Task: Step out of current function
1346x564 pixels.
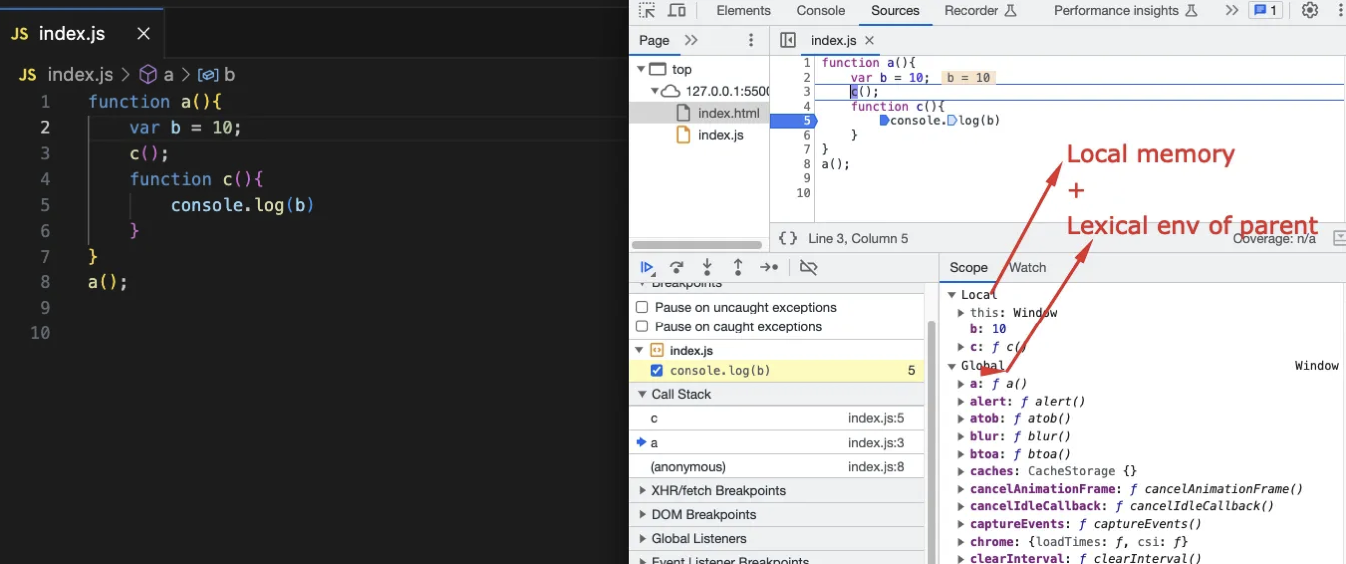Action: [738, 267]
